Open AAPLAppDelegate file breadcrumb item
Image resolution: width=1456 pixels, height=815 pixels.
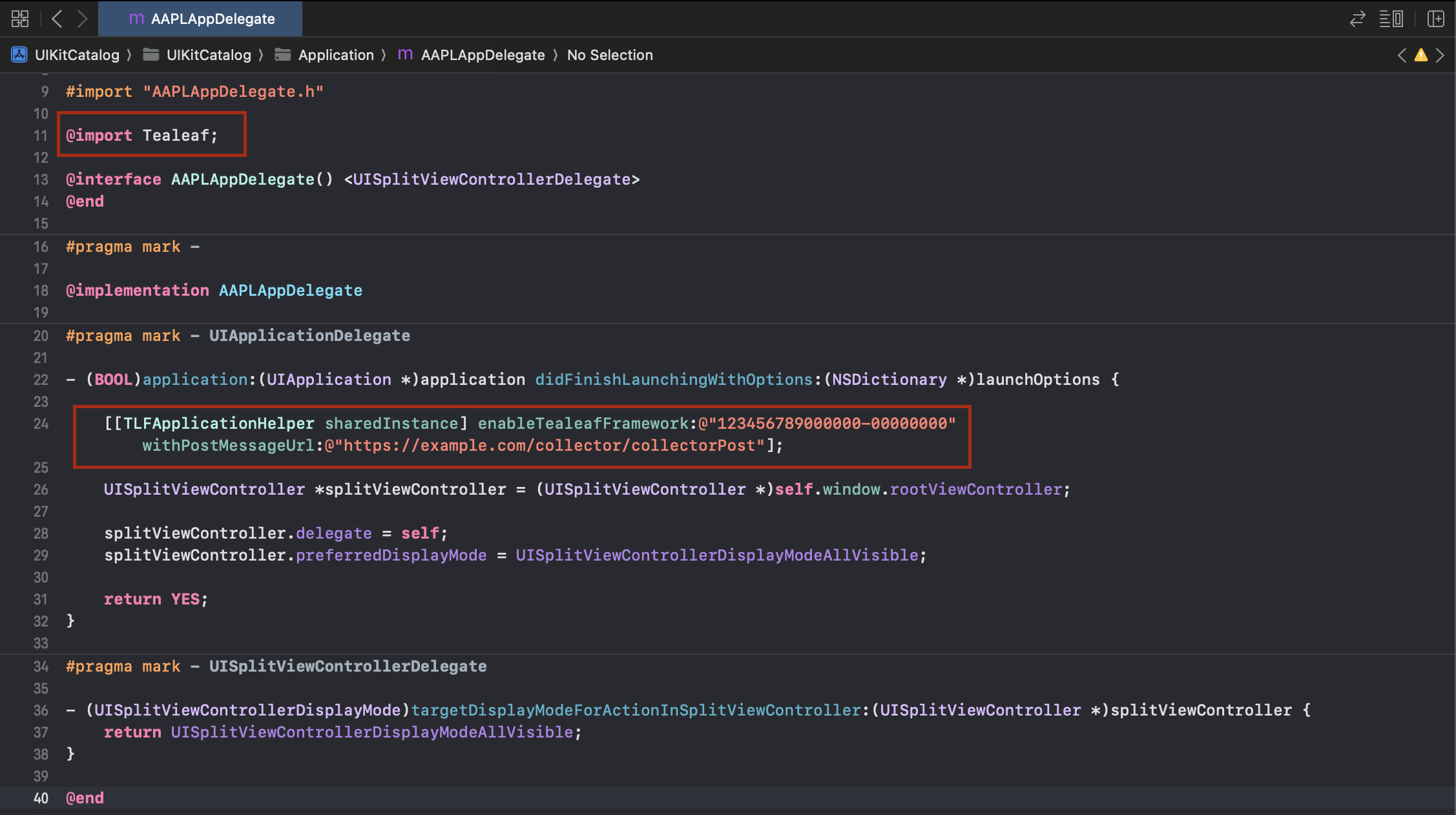point(483,55)
